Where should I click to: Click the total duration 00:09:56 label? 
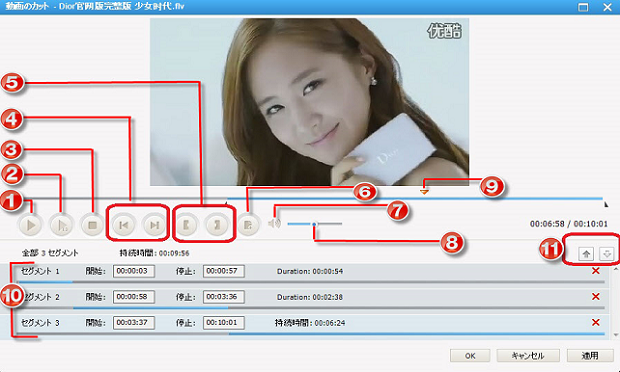(x=155, y=253)
